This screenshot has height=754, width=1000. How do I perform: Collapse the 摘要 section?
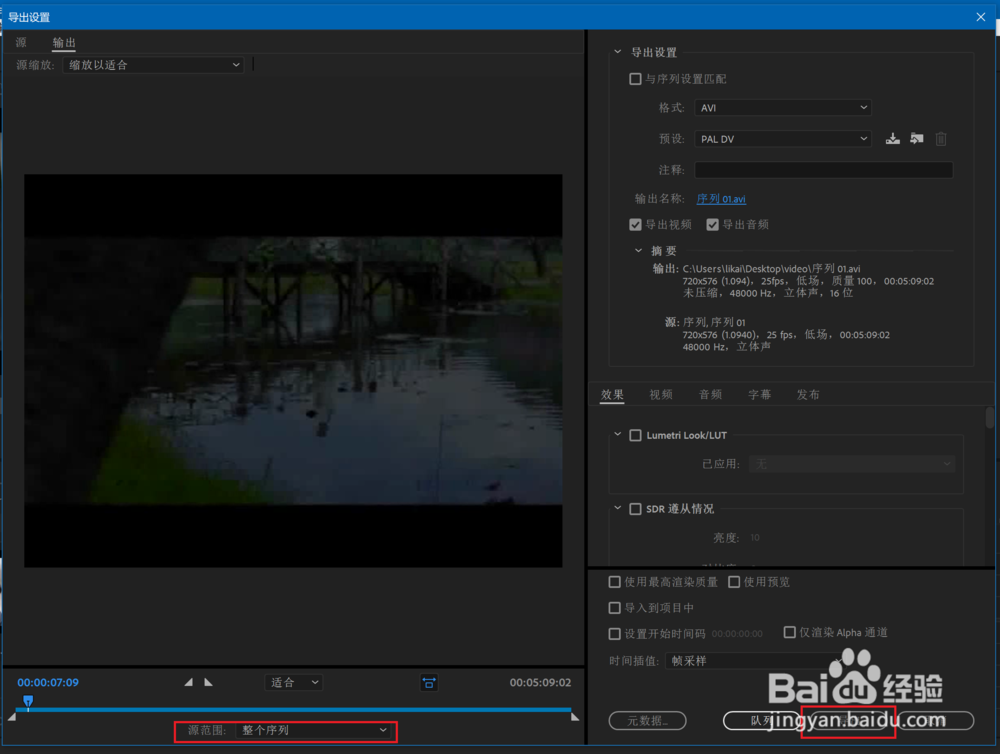point(638,251)
